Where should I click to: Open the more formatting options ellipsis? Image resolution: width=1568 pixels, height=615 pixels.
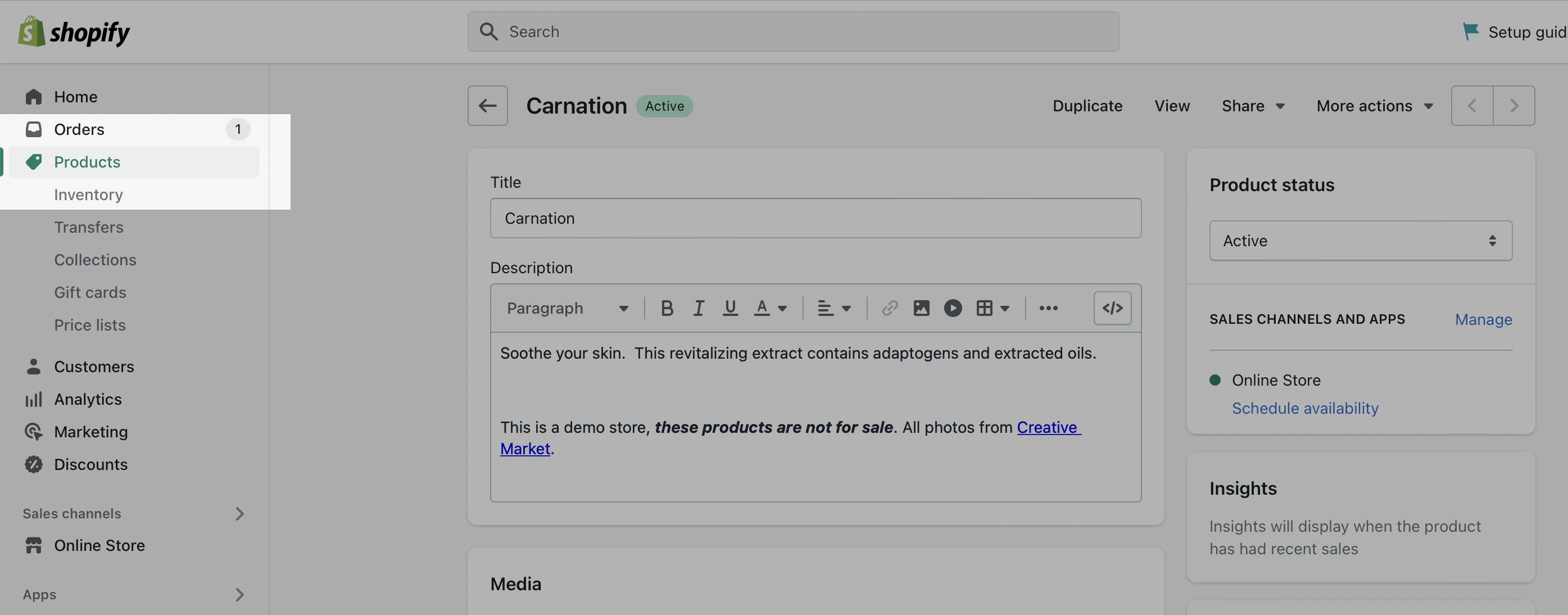(x=1048, y=308)
